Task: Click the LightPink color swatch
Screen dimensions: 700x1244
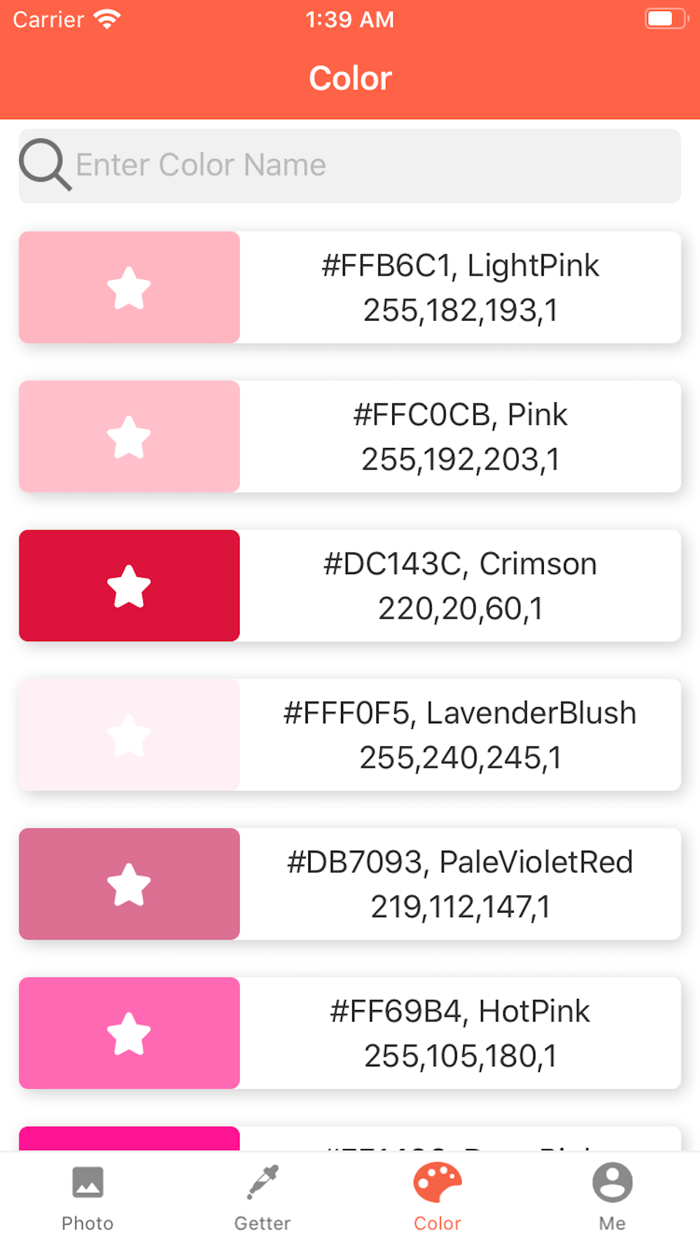Action: [128, 287]
